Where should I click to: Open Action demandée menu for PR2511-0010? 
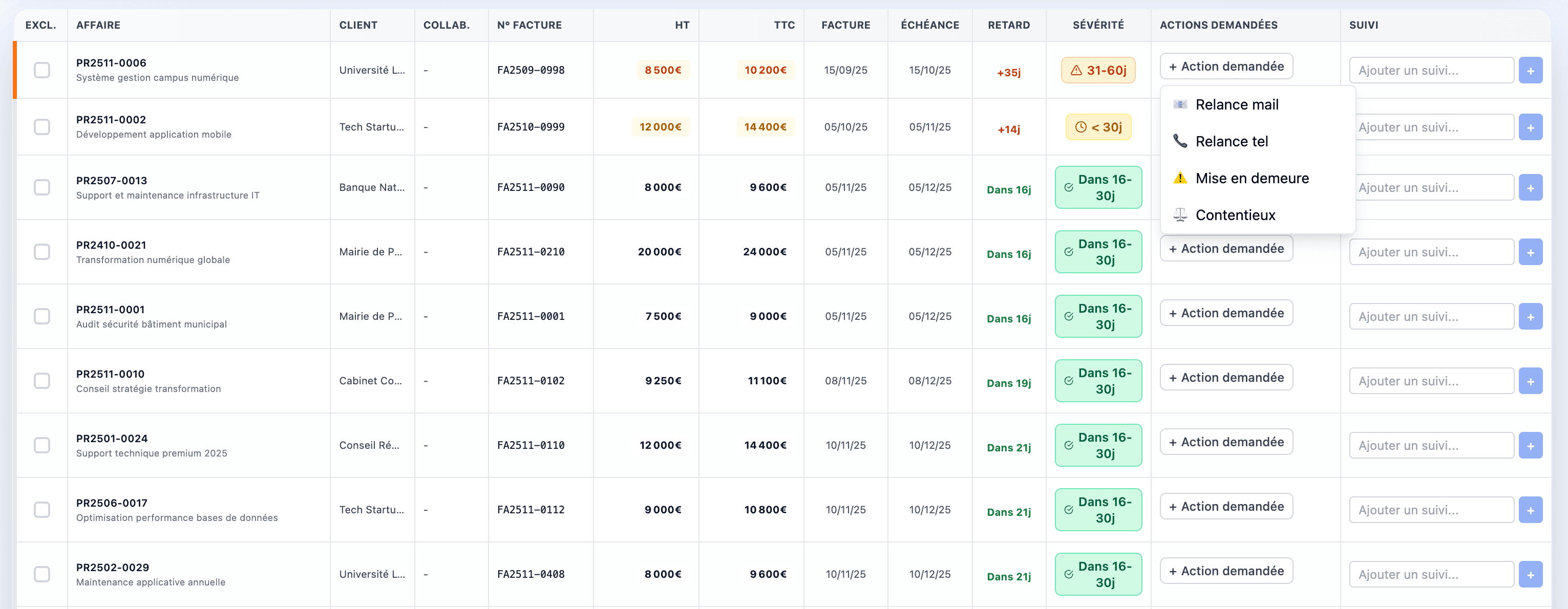[1226, 378]
